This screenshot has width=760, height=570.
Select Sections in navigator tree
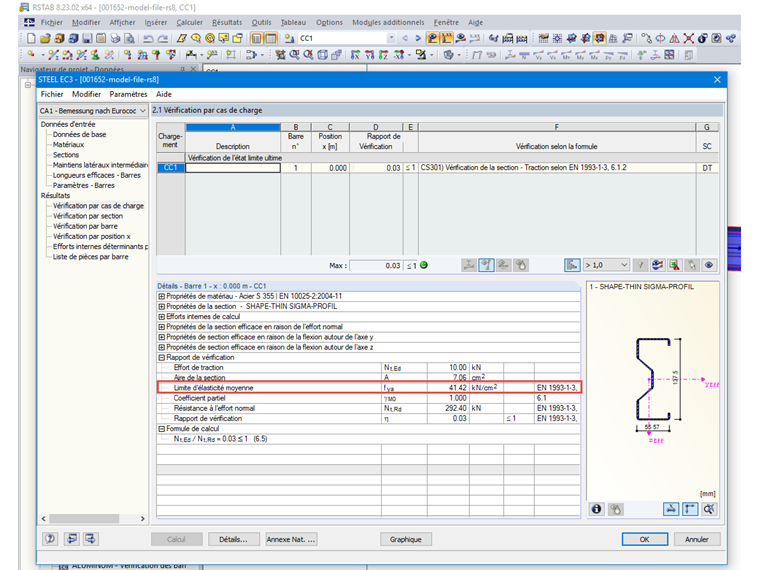click(x=66, y=155)
